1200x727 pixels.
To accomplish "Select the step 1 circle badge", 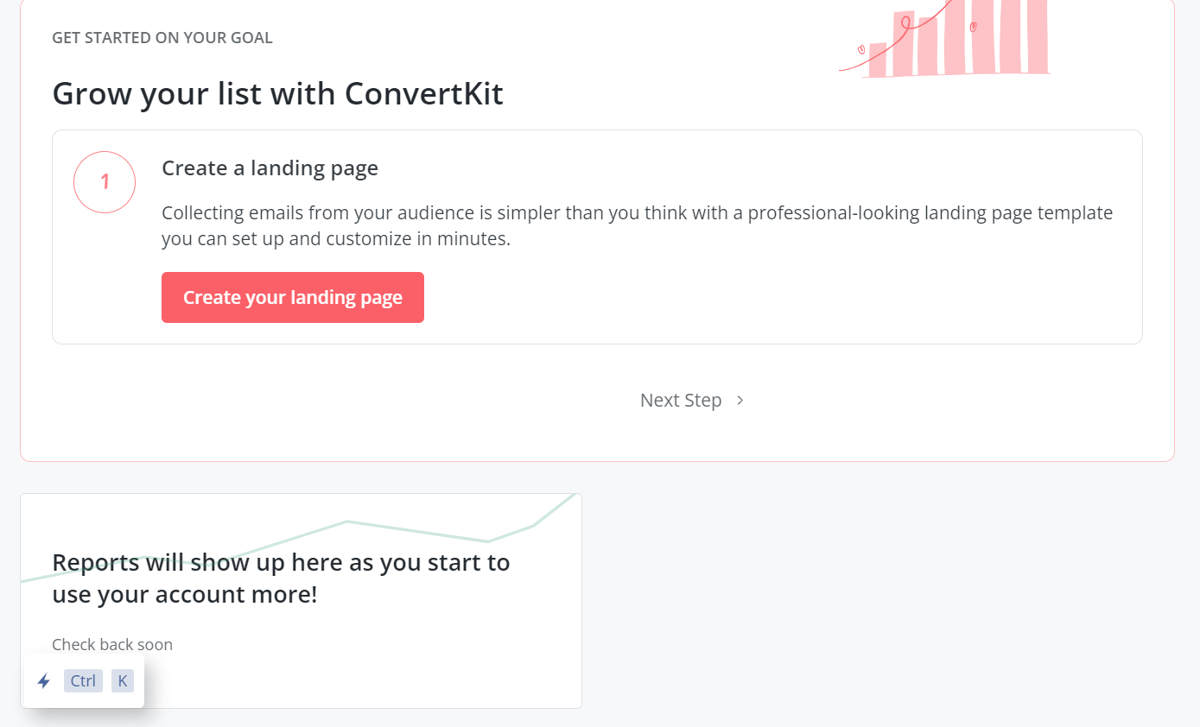I will [x=104, y=182].
